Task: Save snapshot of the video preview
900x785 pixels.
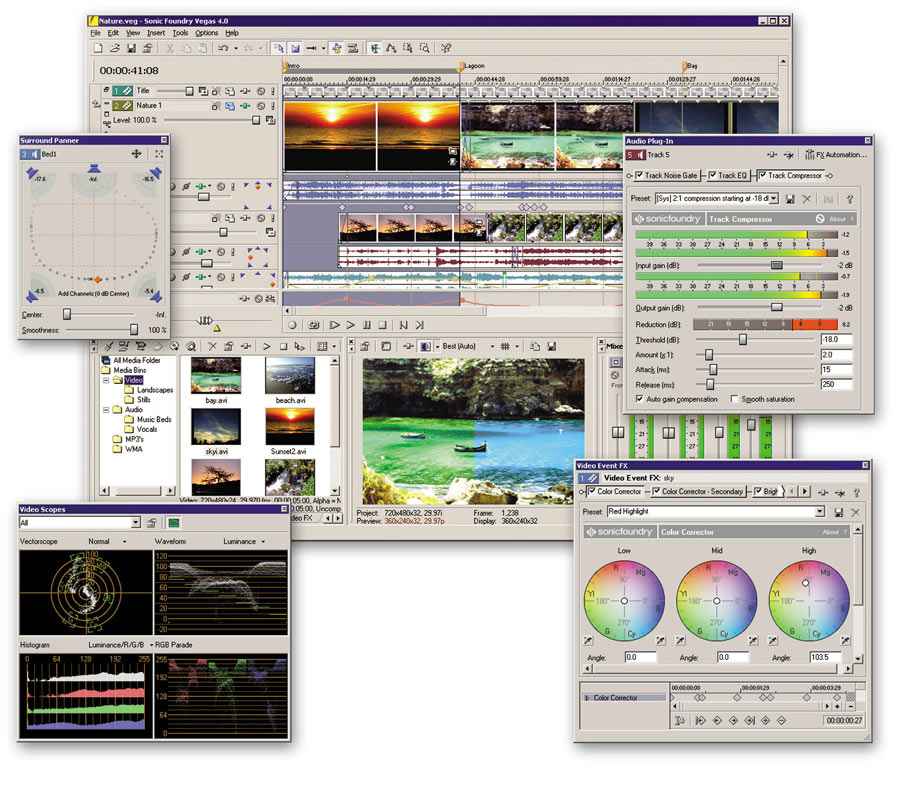Action: [551, 346]
